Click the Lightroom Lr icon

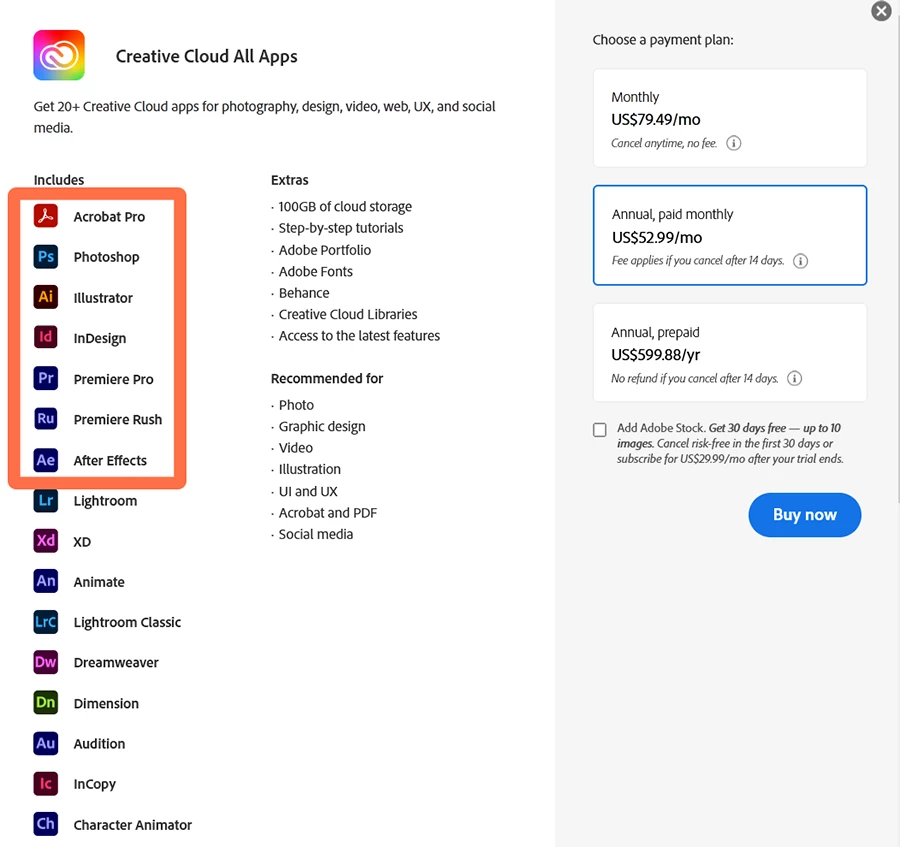(x=46, y=500)
